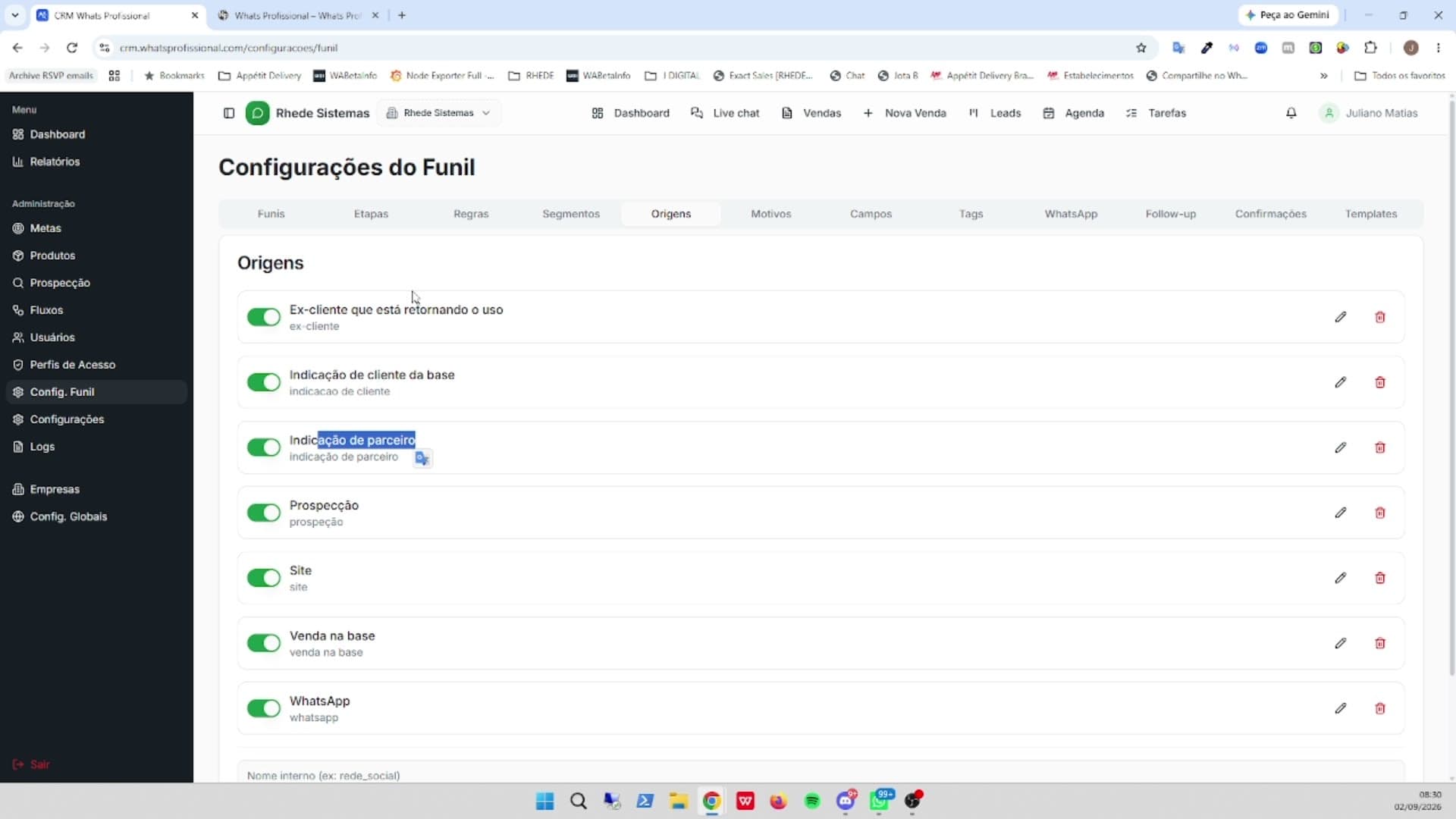1456x819 pixels.
Task: Delete the WhatsApp origin
Action: click(1380, 708)
